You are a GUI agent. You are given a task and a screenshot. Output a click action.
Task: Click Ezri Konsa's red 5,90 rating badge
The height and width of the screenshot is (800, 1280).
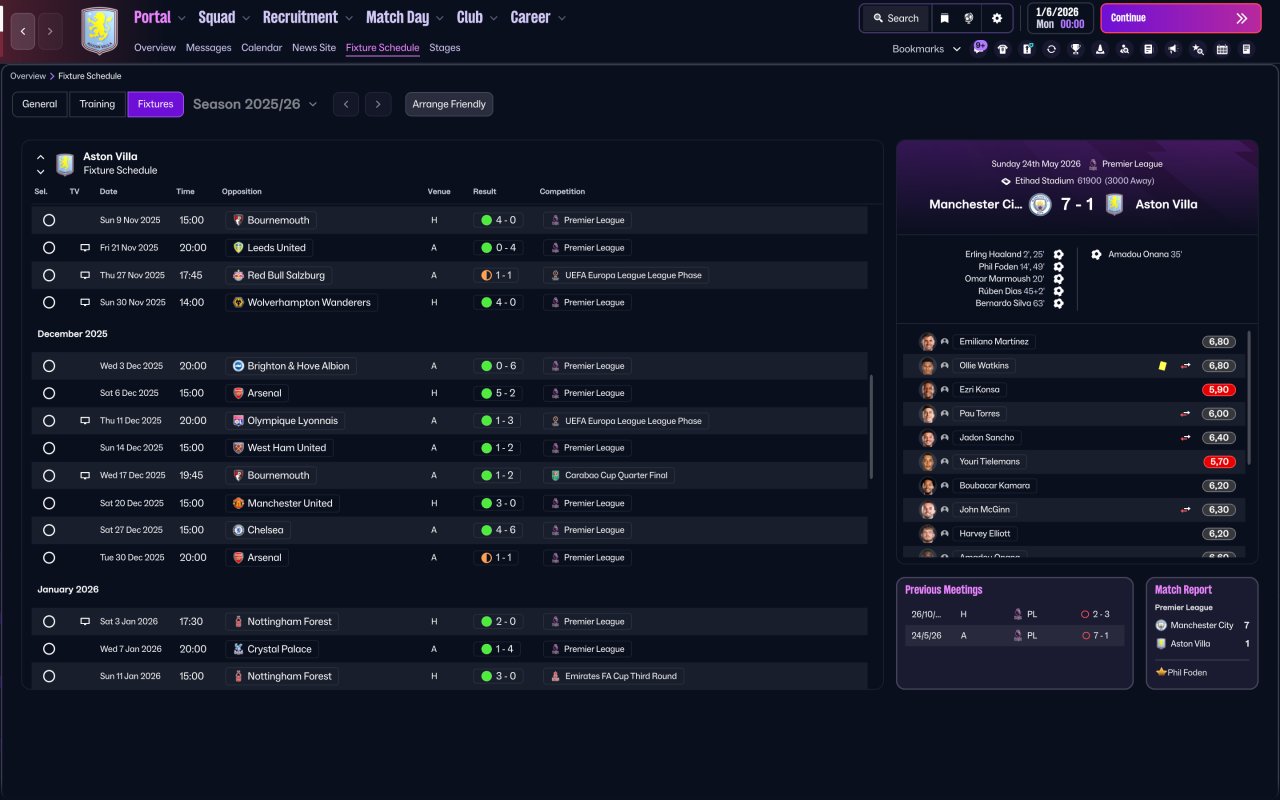[1219, 390]
